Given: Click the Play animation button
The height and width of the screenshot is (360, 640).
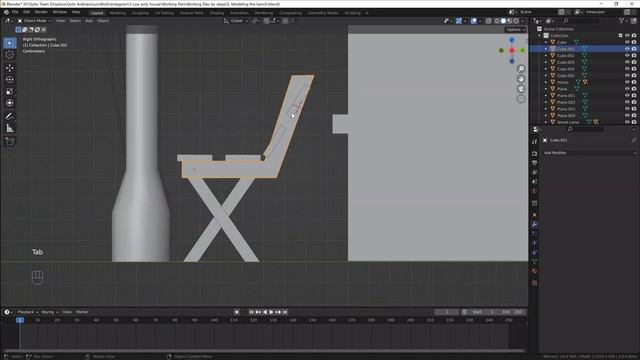Looking at the screenshot, I should (271, 312).
